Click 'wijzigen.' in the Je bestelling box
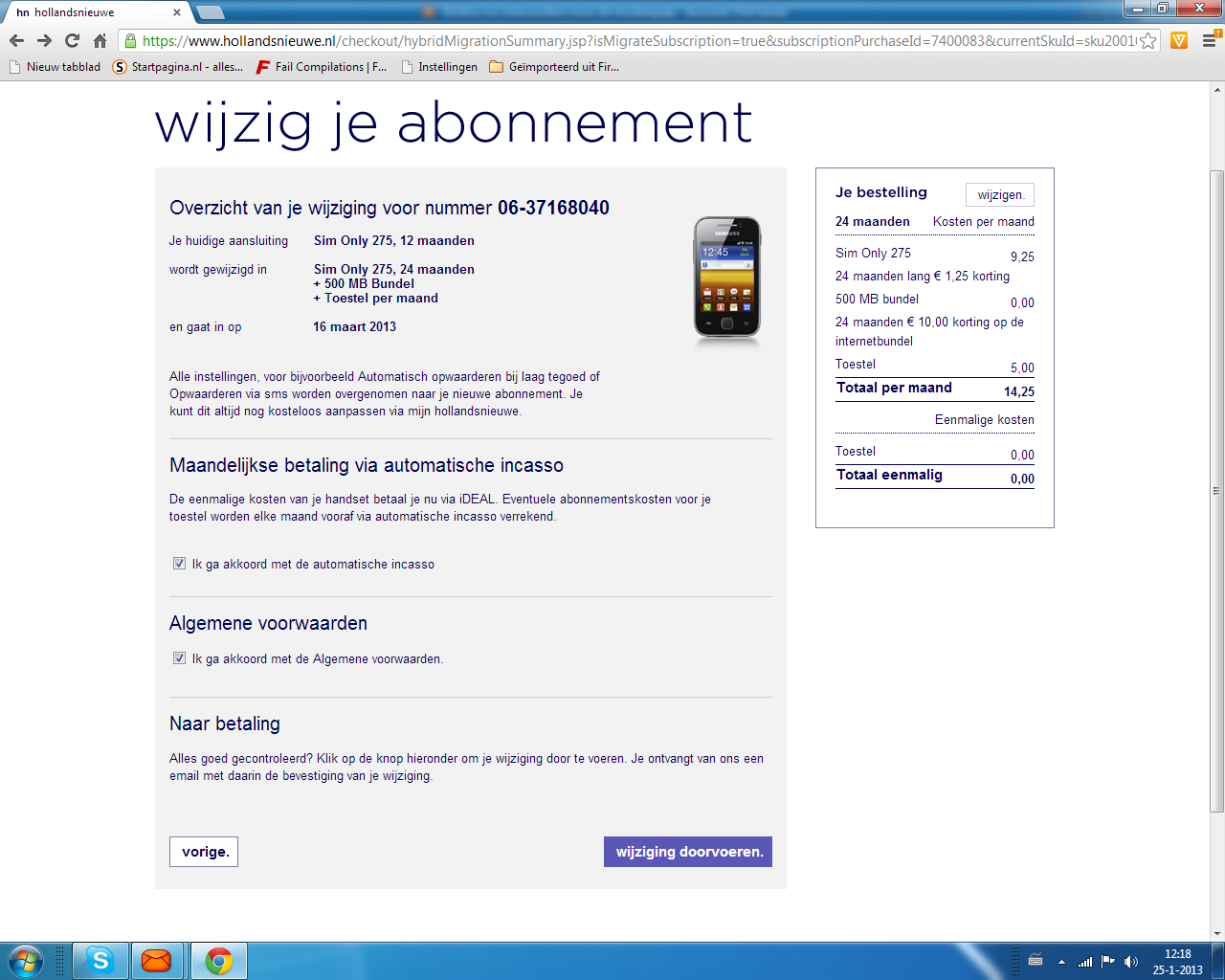Screen dimensions: 1225x980 [x=1000, y=195]
